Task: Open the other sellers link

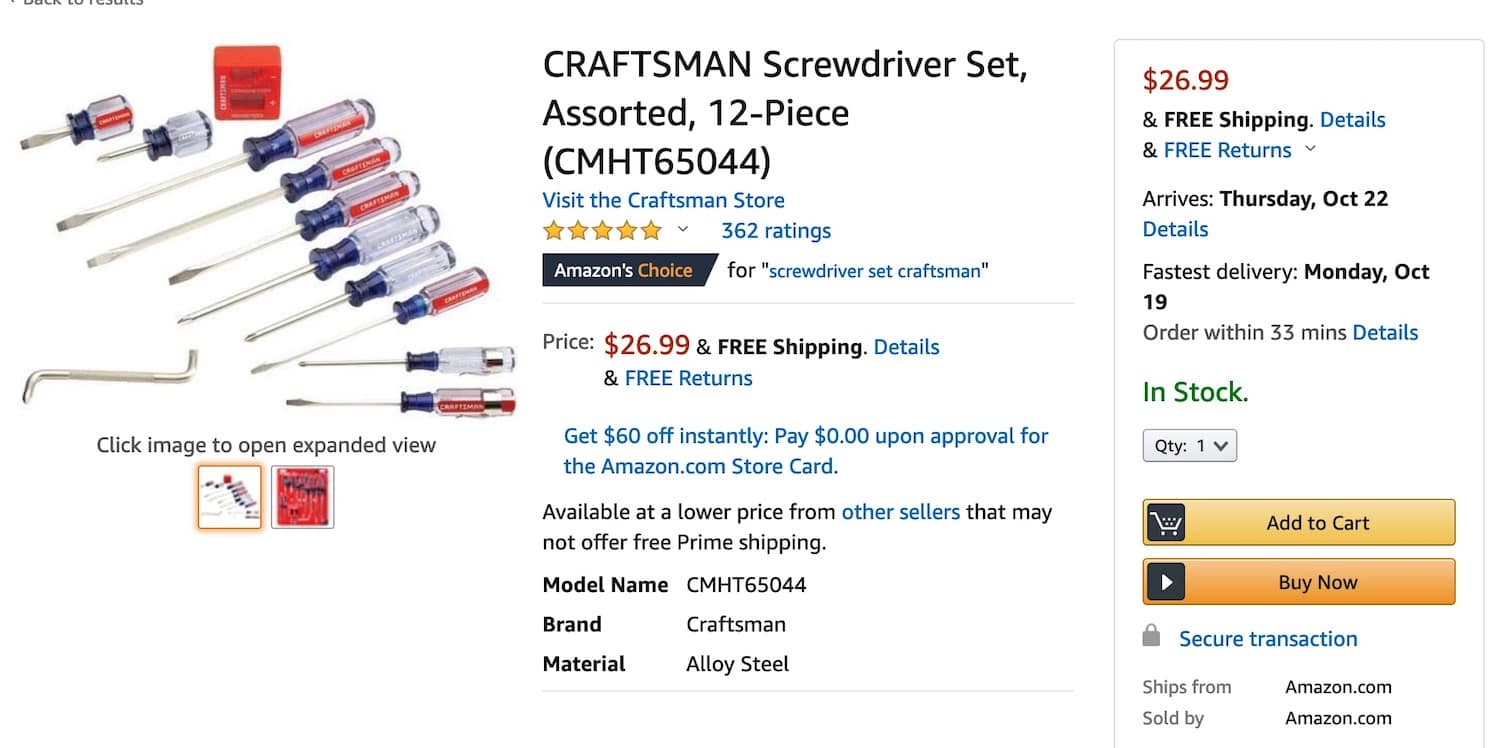Action: (x=900, y=512)
